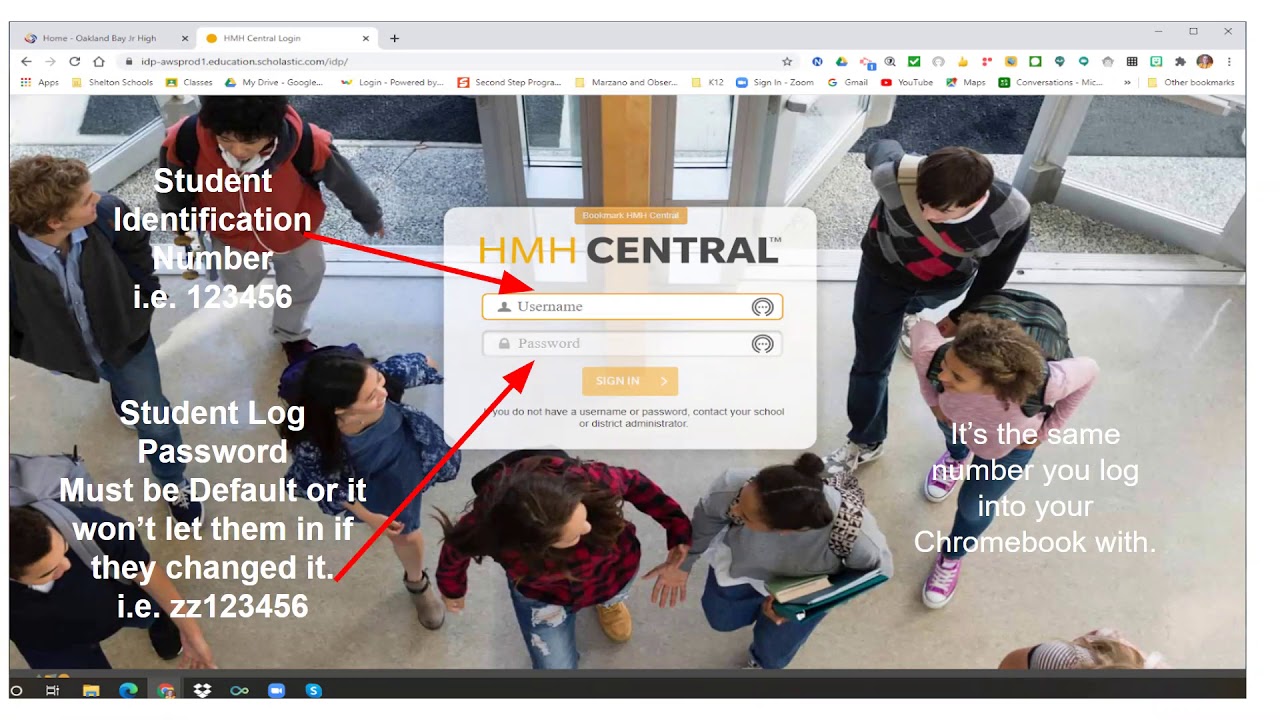Viewport: 1280px width, 720px height.
Task: Open the browser home page
Action: point(98,61)
